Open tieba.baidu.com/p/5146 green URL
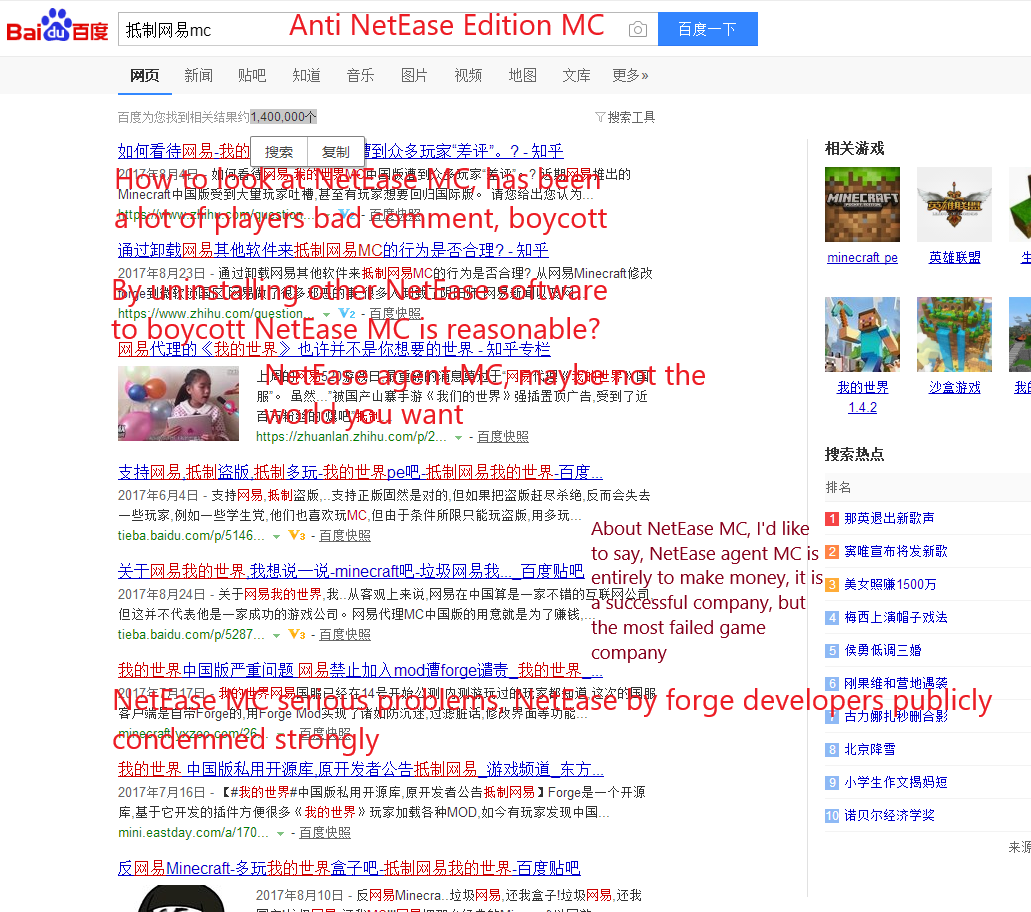The height and width of the screenshot is (912, 1031). 191,536
